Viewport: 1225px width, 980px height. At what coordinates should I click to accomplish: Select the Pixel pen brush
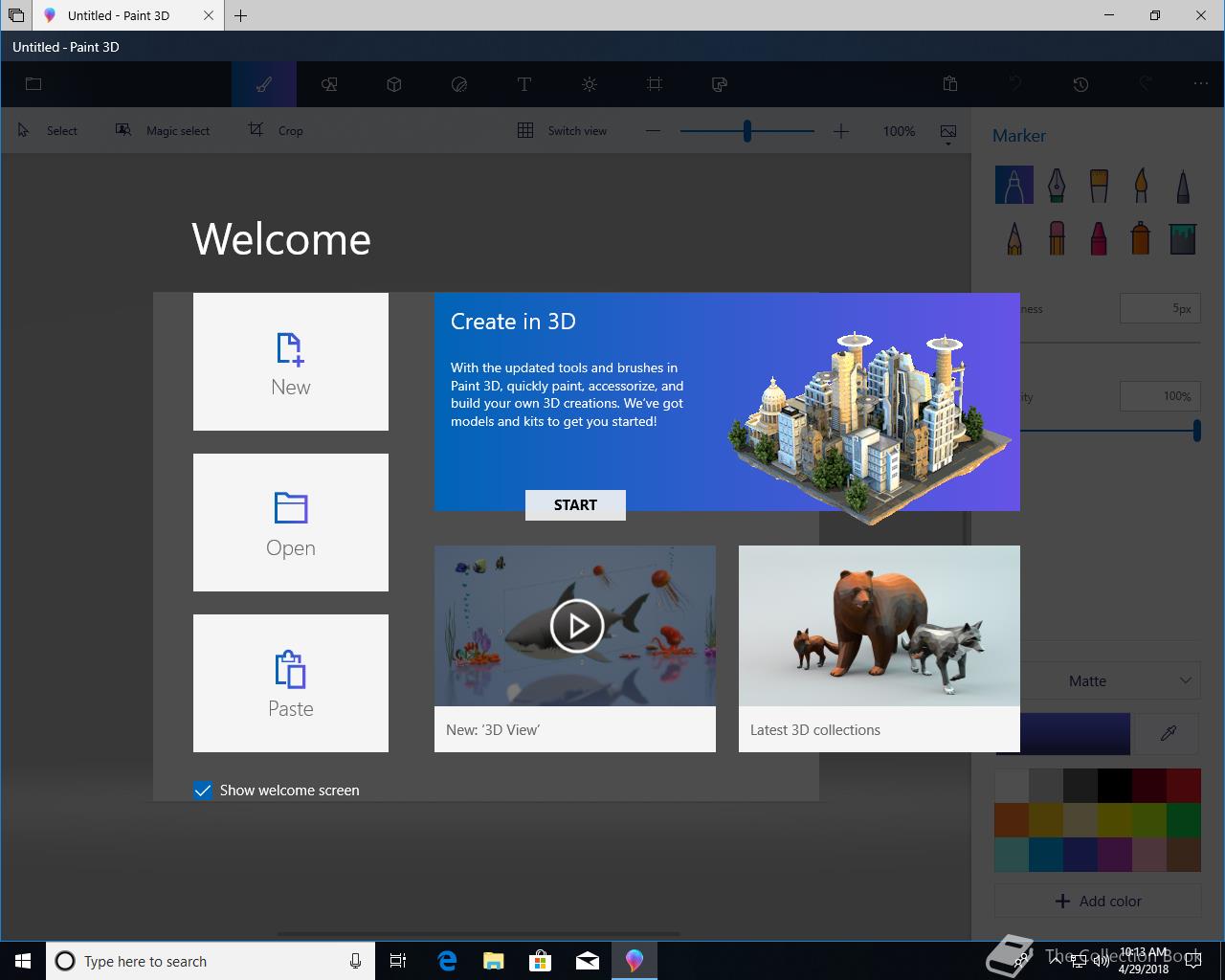pyautogui.click(x=1183, y=185)
